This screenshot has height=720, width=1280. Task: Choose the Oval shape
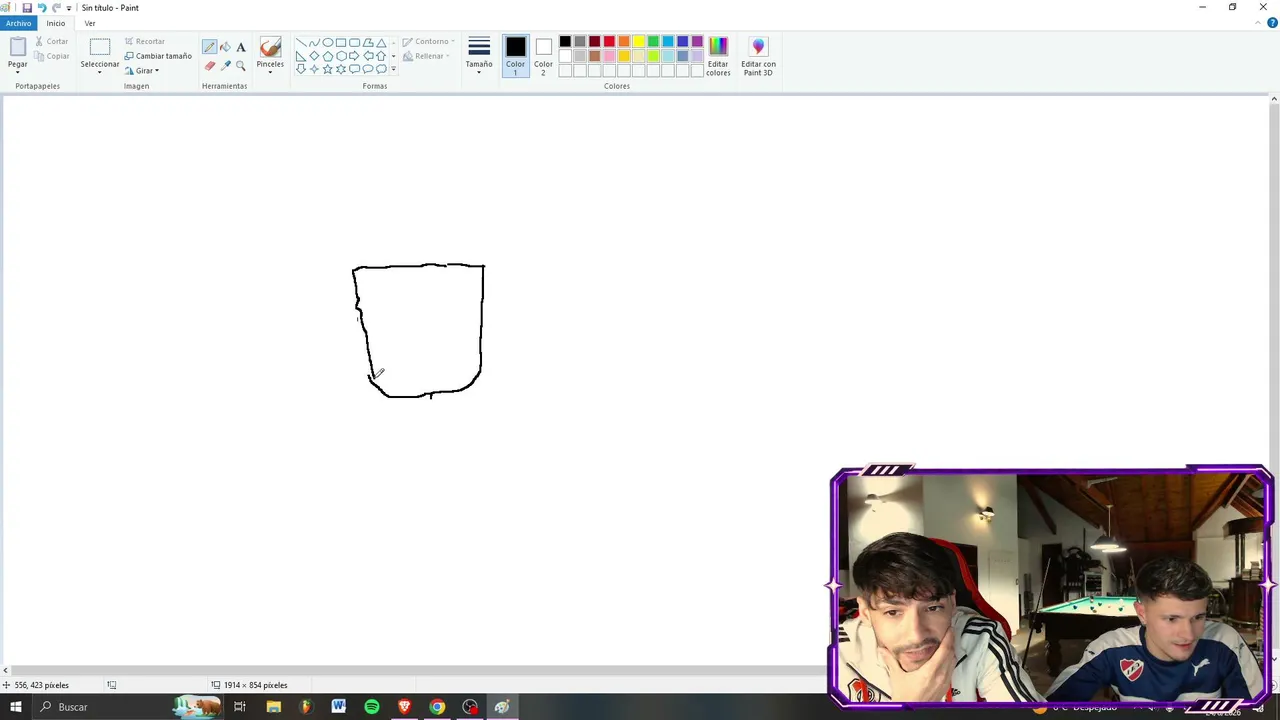328,43
